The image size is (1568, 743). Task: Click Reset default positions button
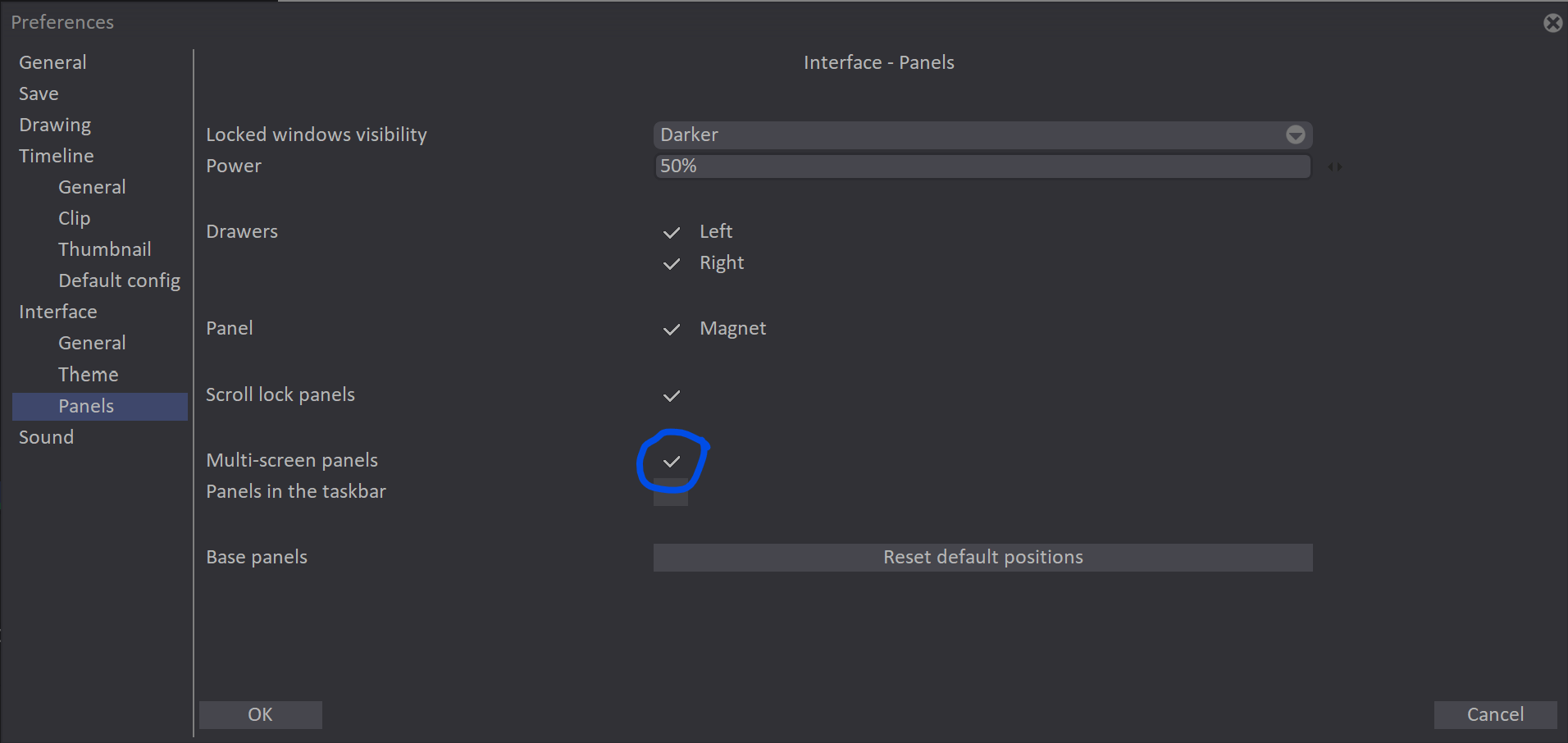tap(982, 558)
